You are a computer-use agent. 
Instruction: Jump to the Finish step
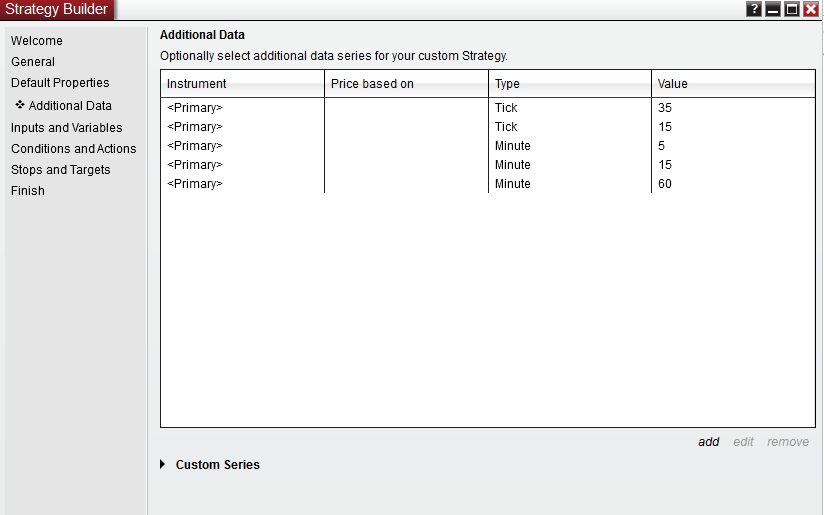pos(28,191)
